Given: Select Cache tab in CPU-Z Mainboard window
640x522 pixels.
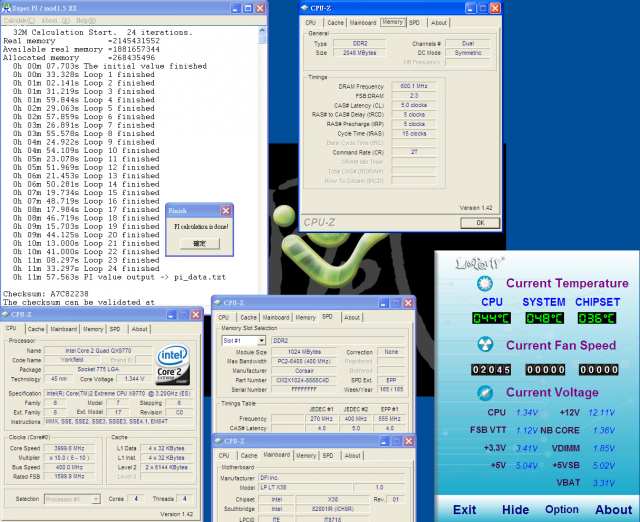Looking at the screenshot, I should coord(249,455).
